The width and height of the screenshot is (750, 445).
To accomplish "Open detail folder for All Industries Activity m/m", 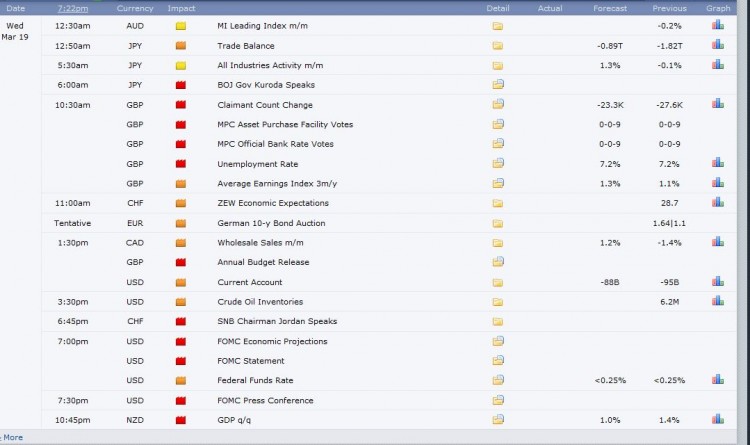I will click(498, 65).
